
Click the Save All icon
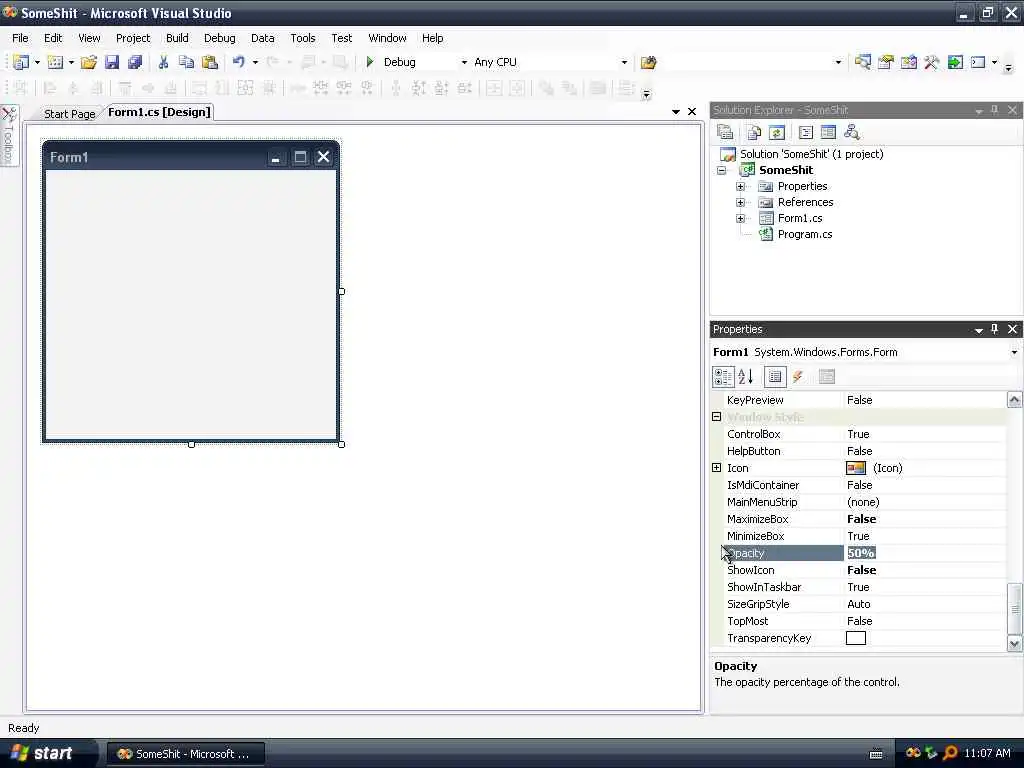(135, 62)
